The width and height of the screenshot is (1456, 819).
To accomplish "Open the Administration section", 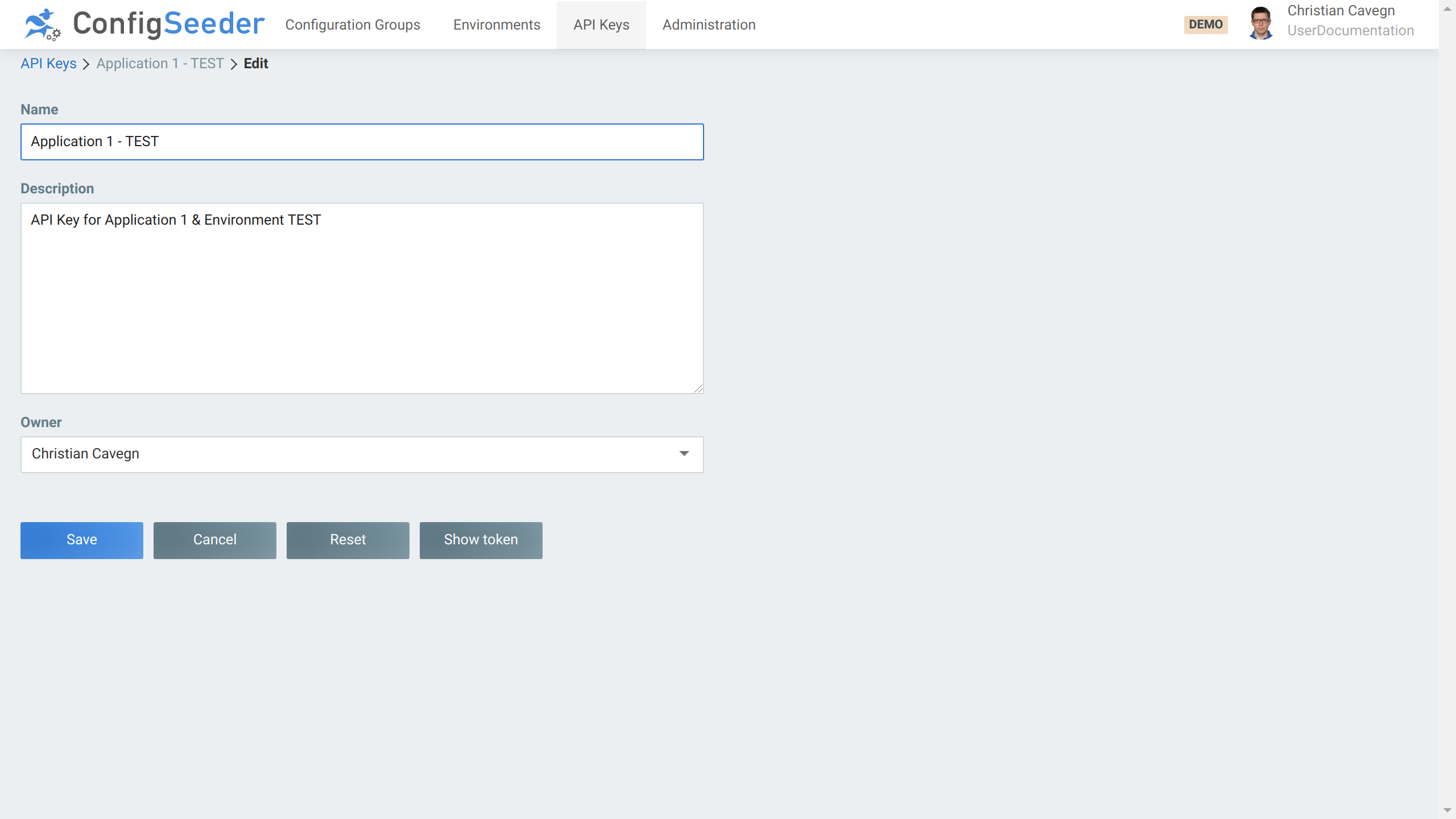I will (708, 24).
